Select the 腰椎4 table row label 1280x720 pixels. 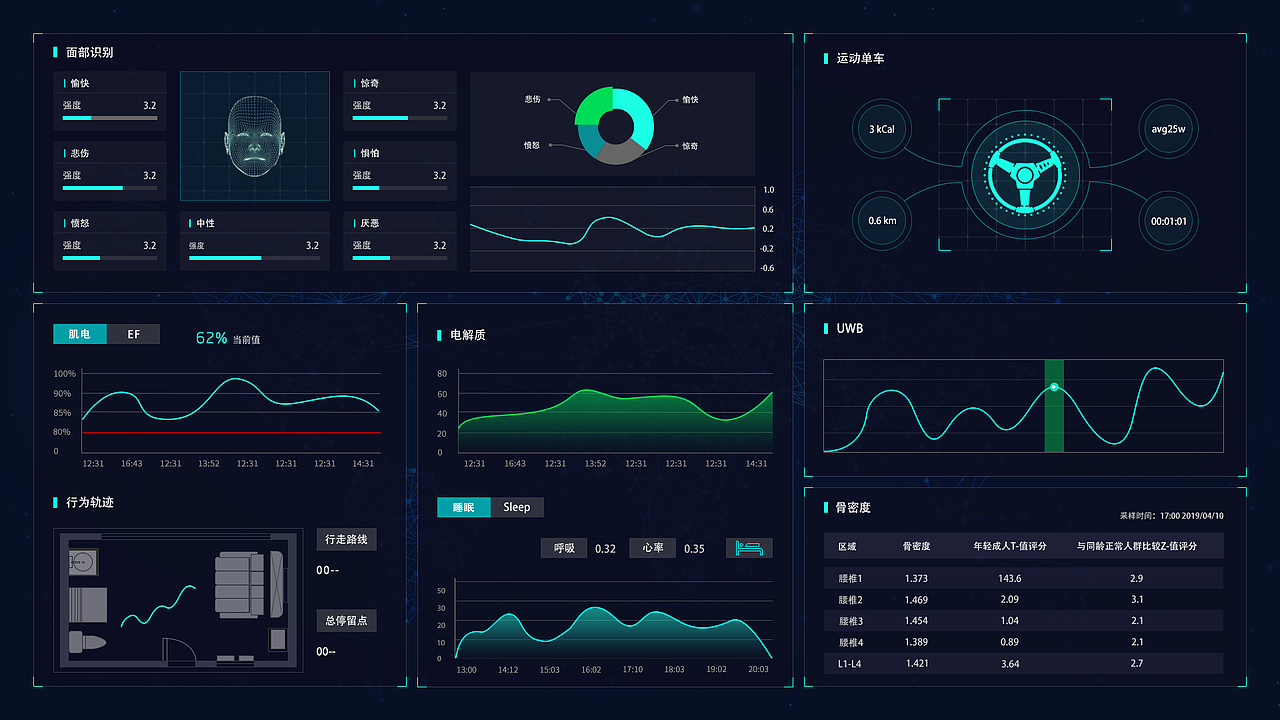pos(850,642)
